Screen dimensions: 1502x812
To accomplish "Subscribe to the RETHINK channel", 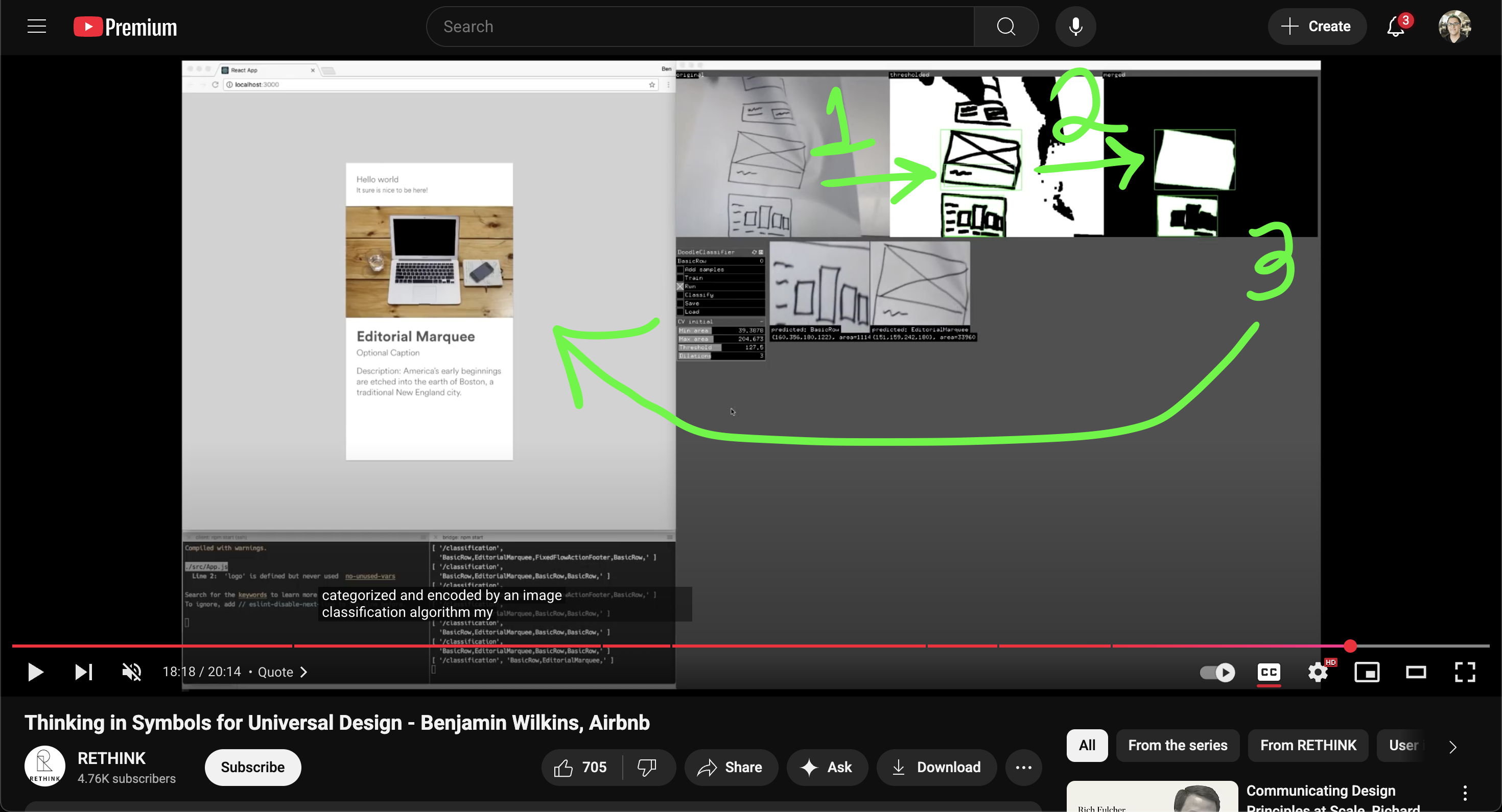I will [x=252, y=767].
